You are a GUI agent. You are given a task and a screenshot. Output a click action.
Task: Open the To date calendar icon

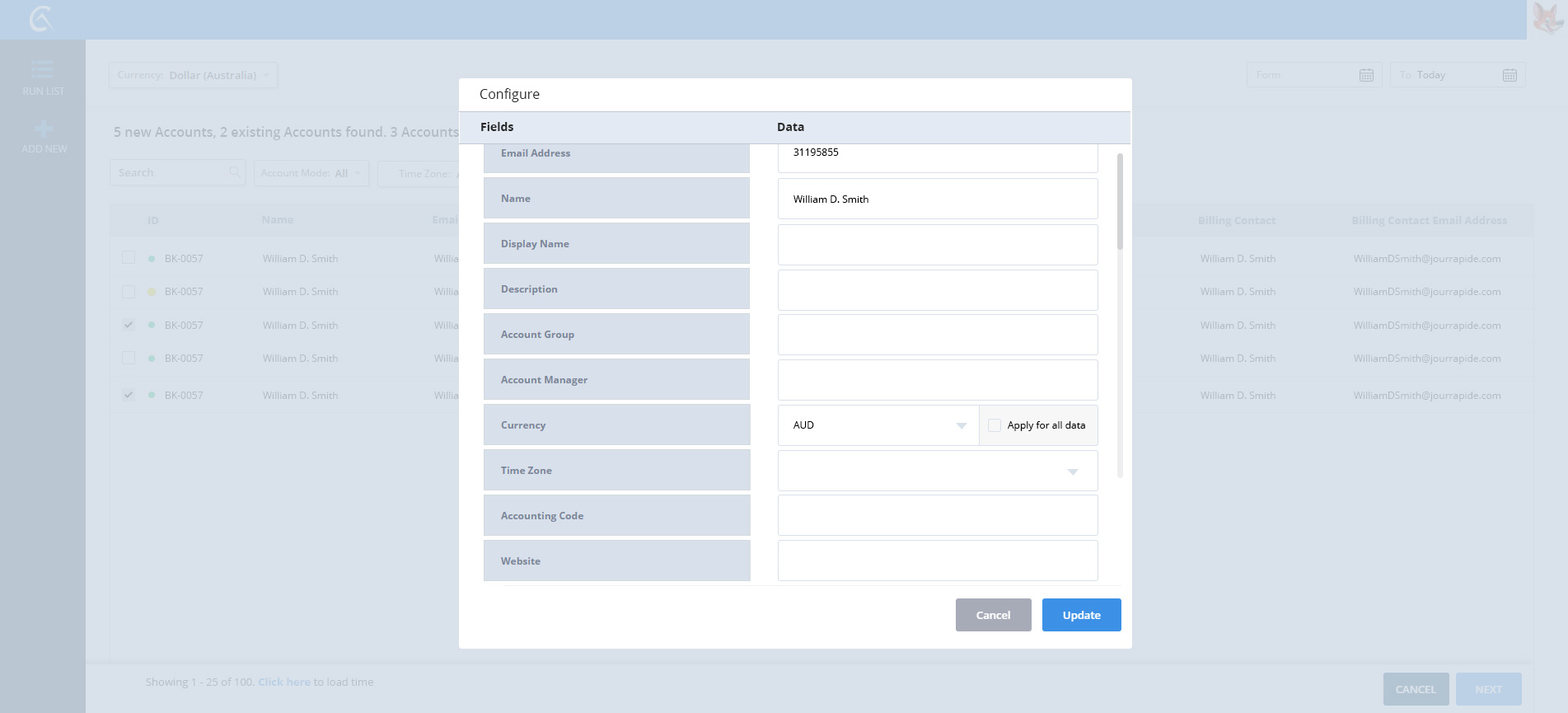point(1509,75)
